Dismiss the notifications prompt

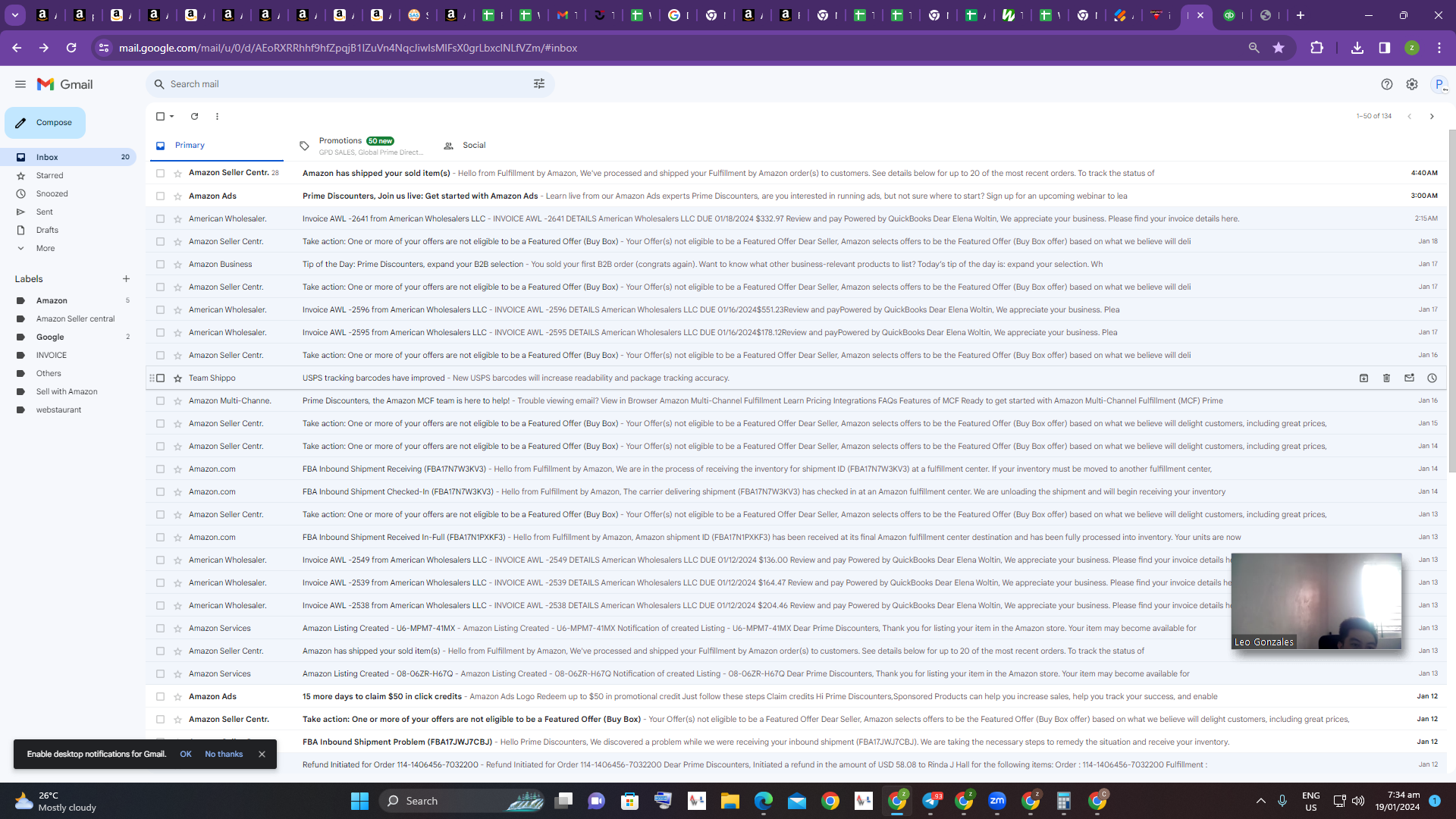[x=262, y=755]
